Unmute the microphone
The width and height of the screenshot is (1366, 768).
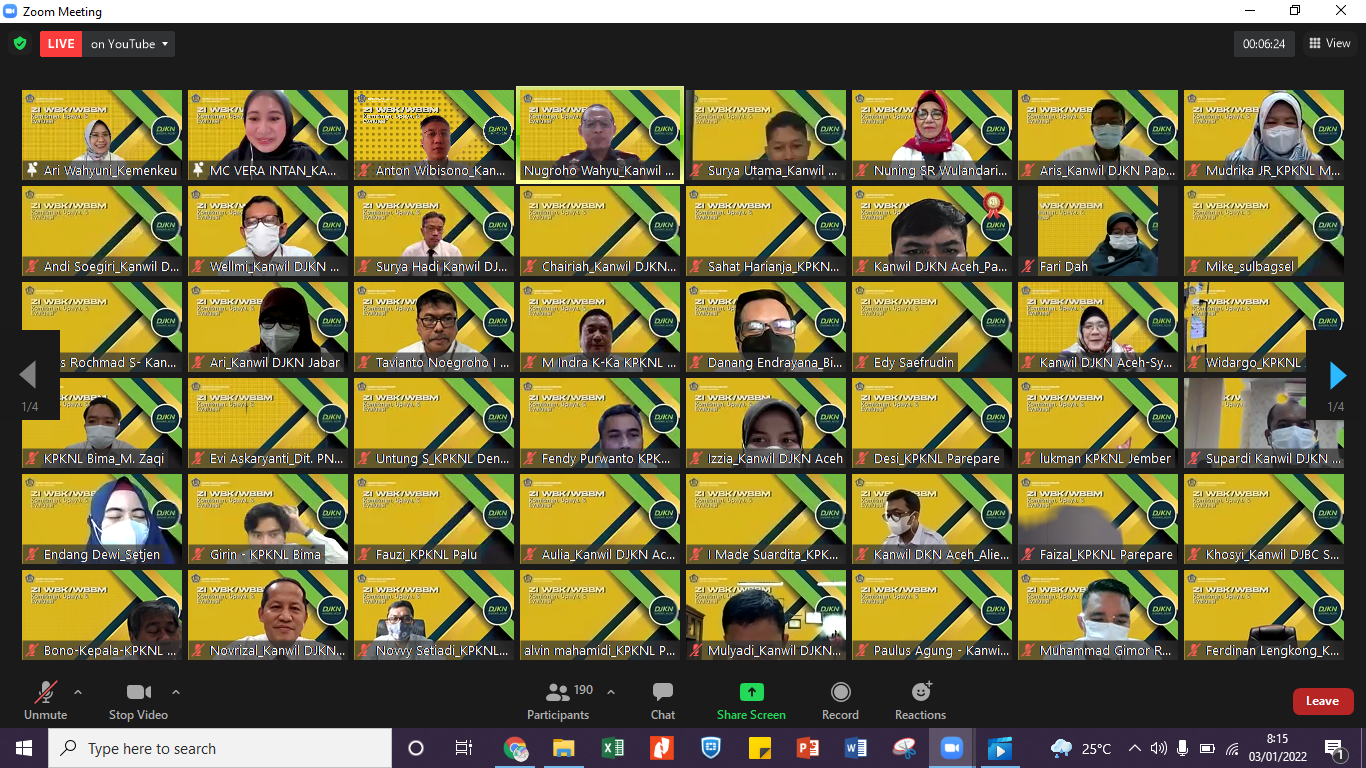point(45,700)
